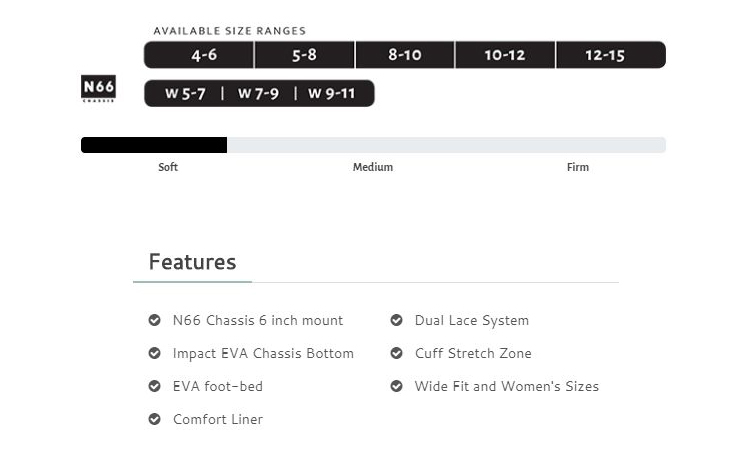Select women's size W 7-9

point(258,93)
